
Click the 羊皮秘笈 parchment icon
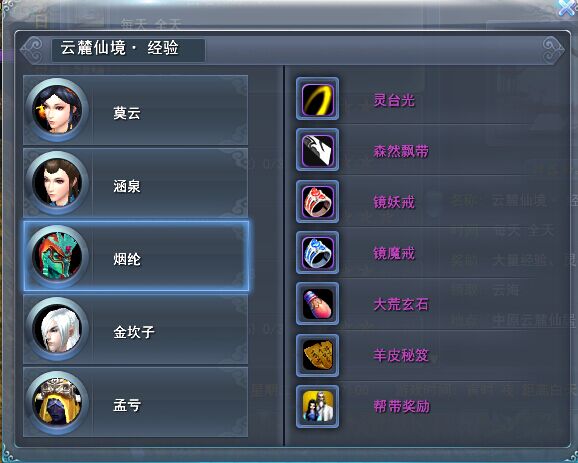317,355
